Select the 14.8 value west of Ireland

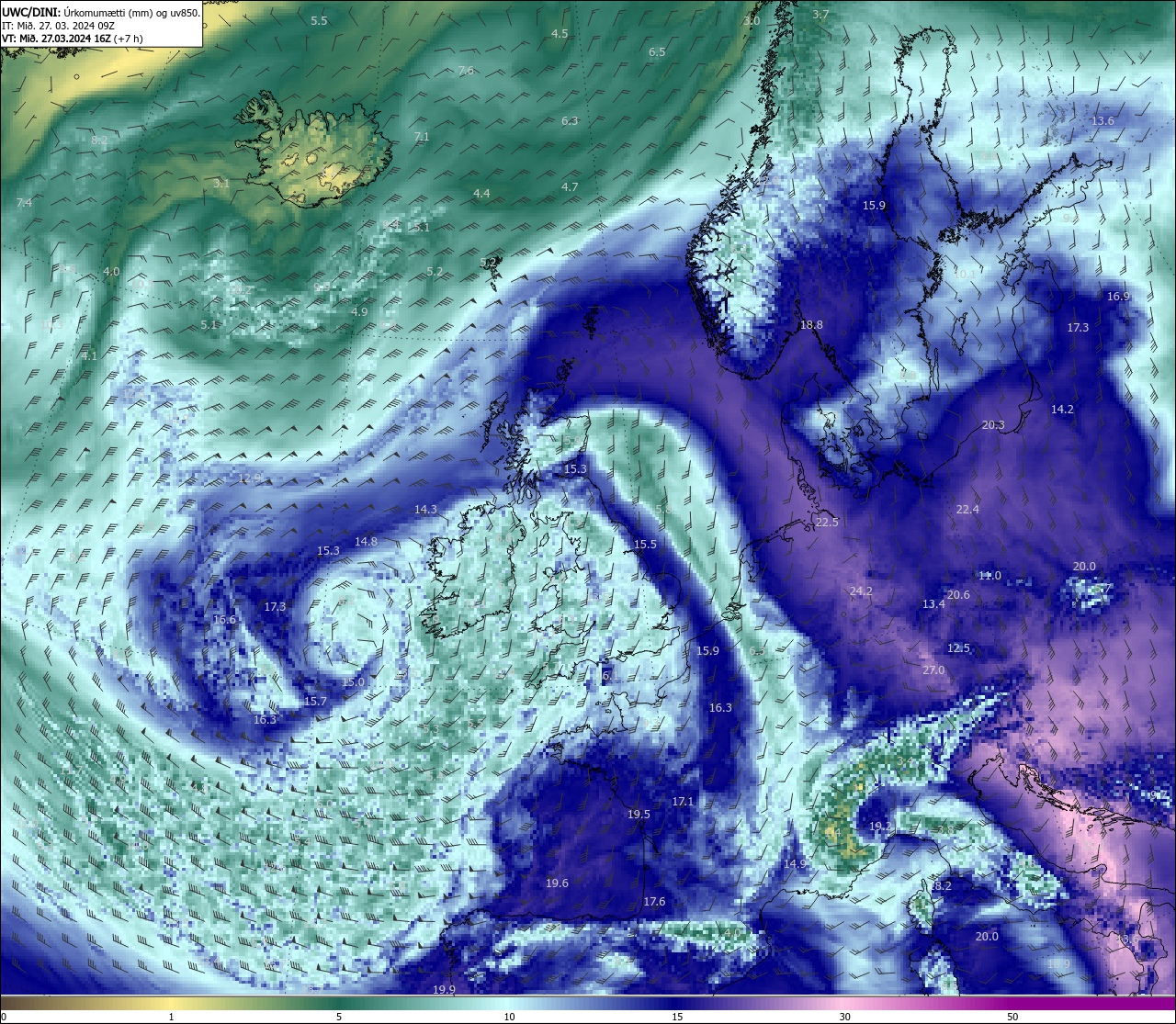tap(366, 542)
